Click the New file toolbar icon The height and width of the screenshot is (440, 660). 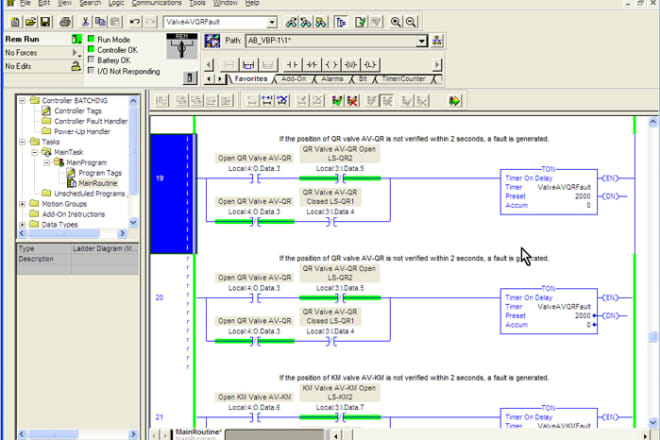(x=15, y=22)
